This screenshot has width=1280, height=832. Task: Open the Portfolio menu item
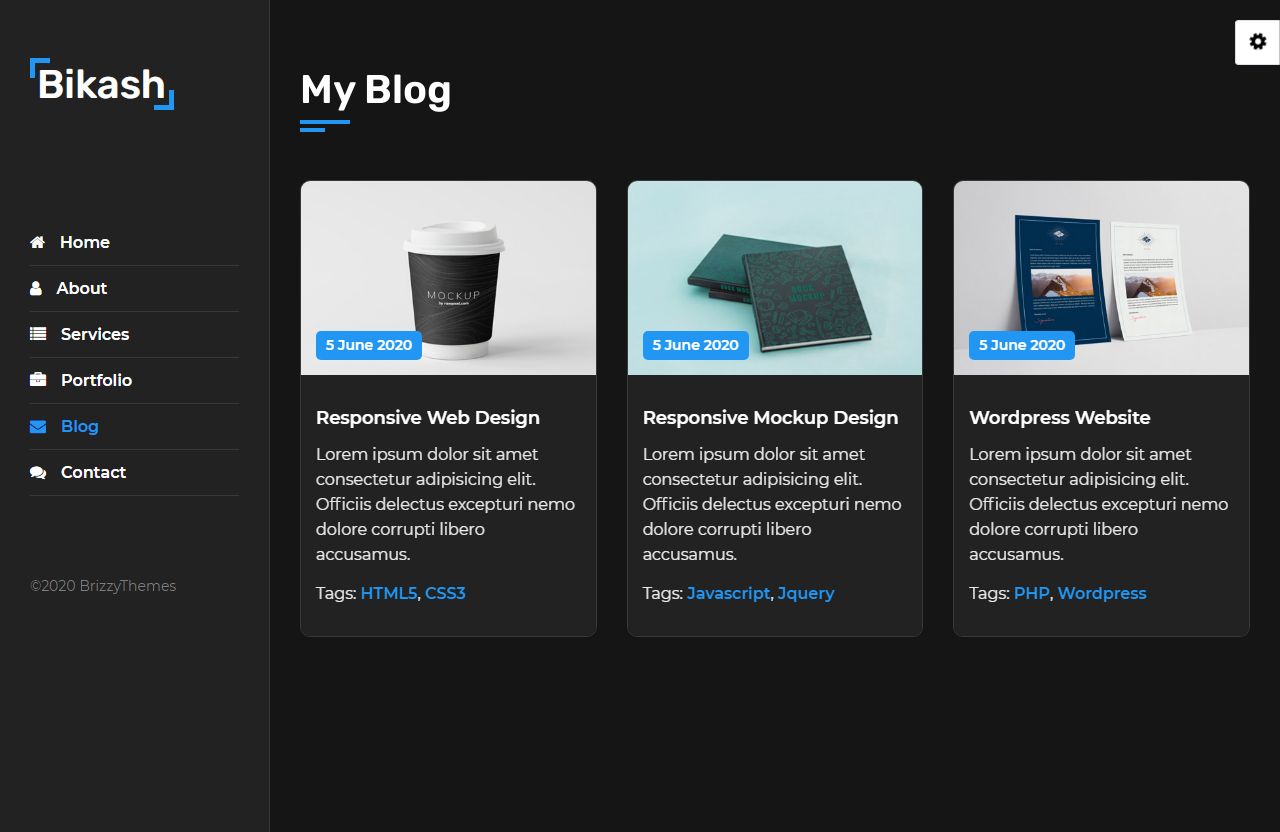click(134, 380)
